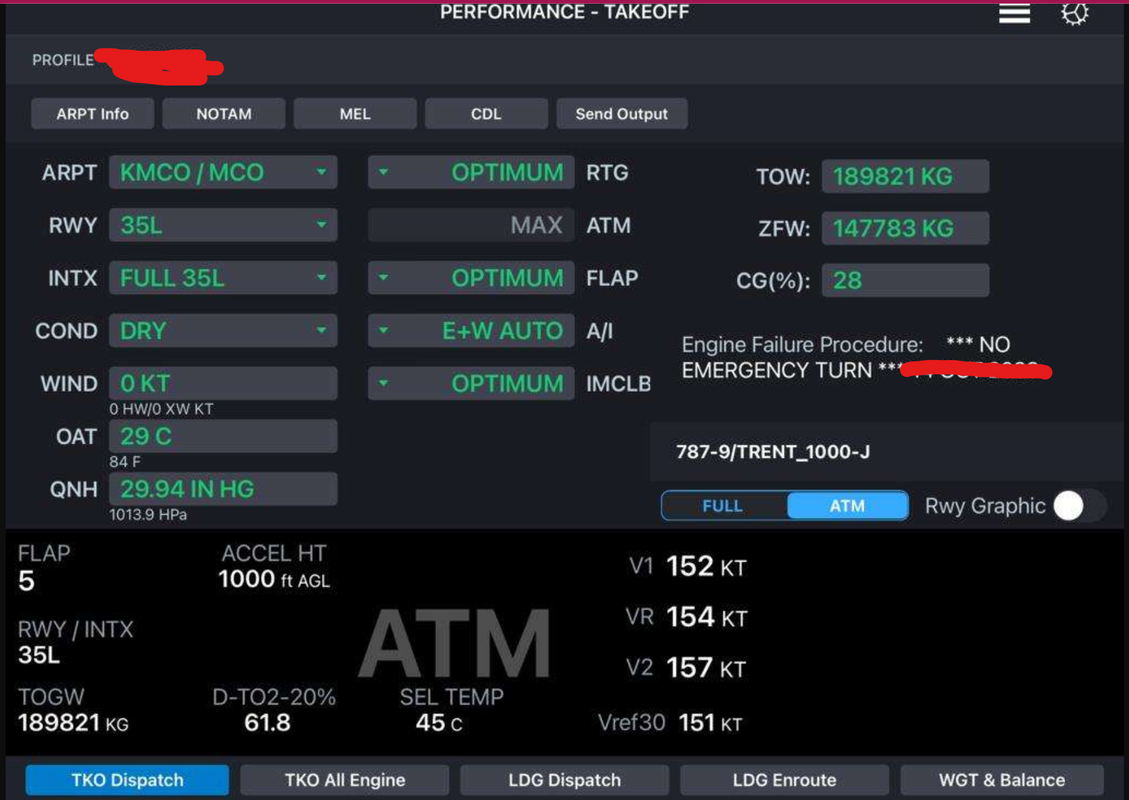Click the 1013.9 HPa text
Viewport: 1129px width, 800px height.
click(148, 515)
